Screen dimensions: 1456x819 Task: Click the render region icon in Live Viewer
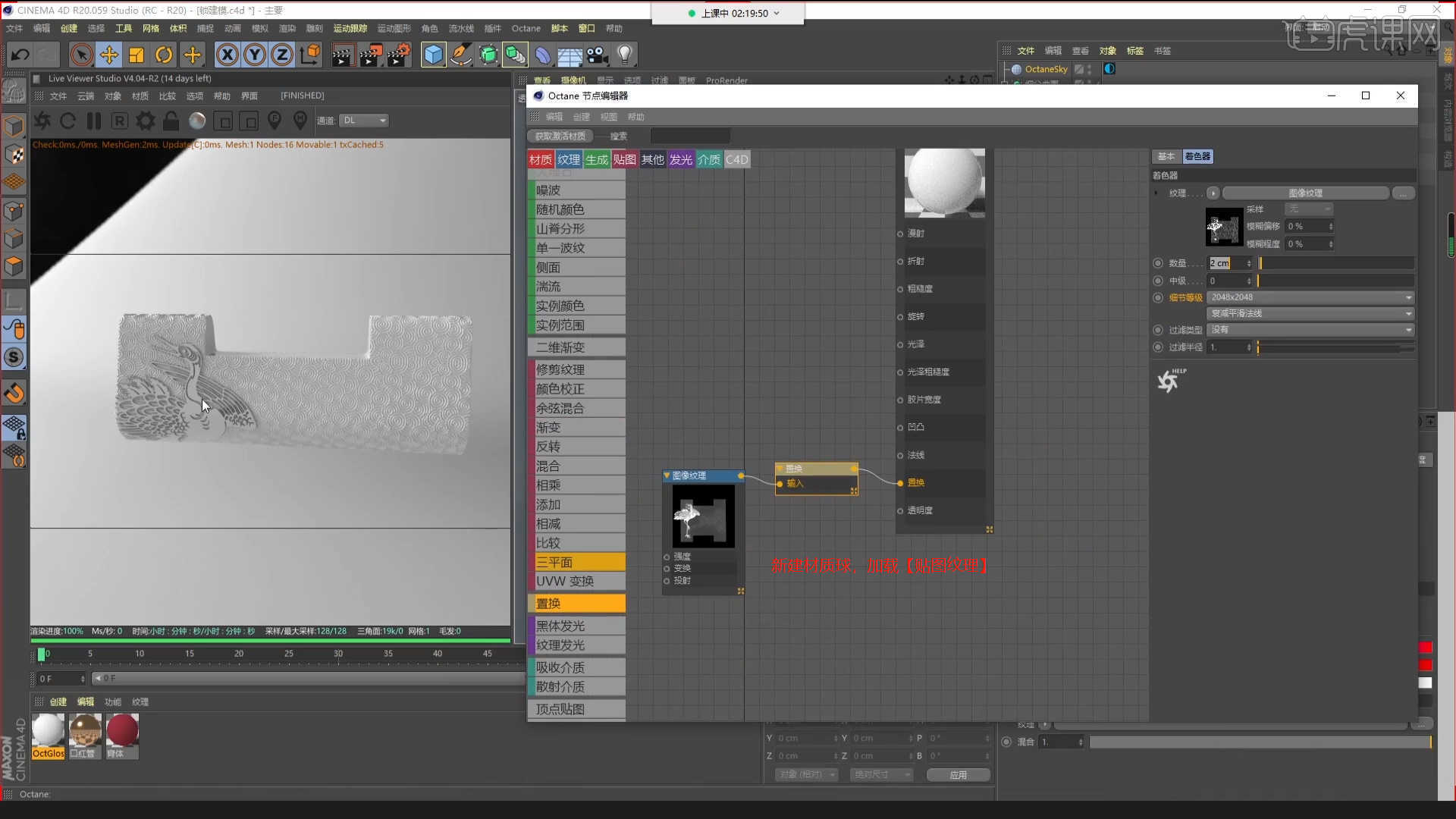click(223, 121)
